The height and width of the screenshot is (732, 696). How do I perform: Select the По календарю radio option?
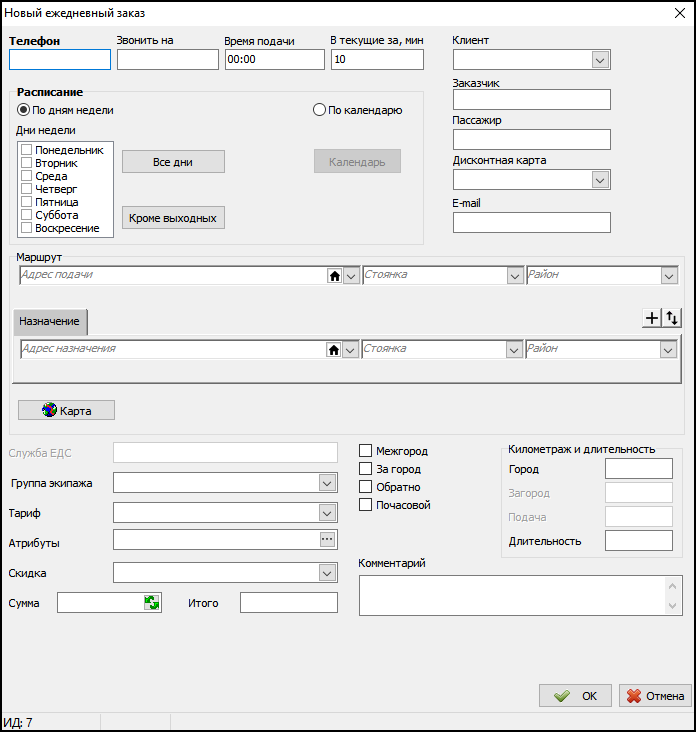click(320, 110)
